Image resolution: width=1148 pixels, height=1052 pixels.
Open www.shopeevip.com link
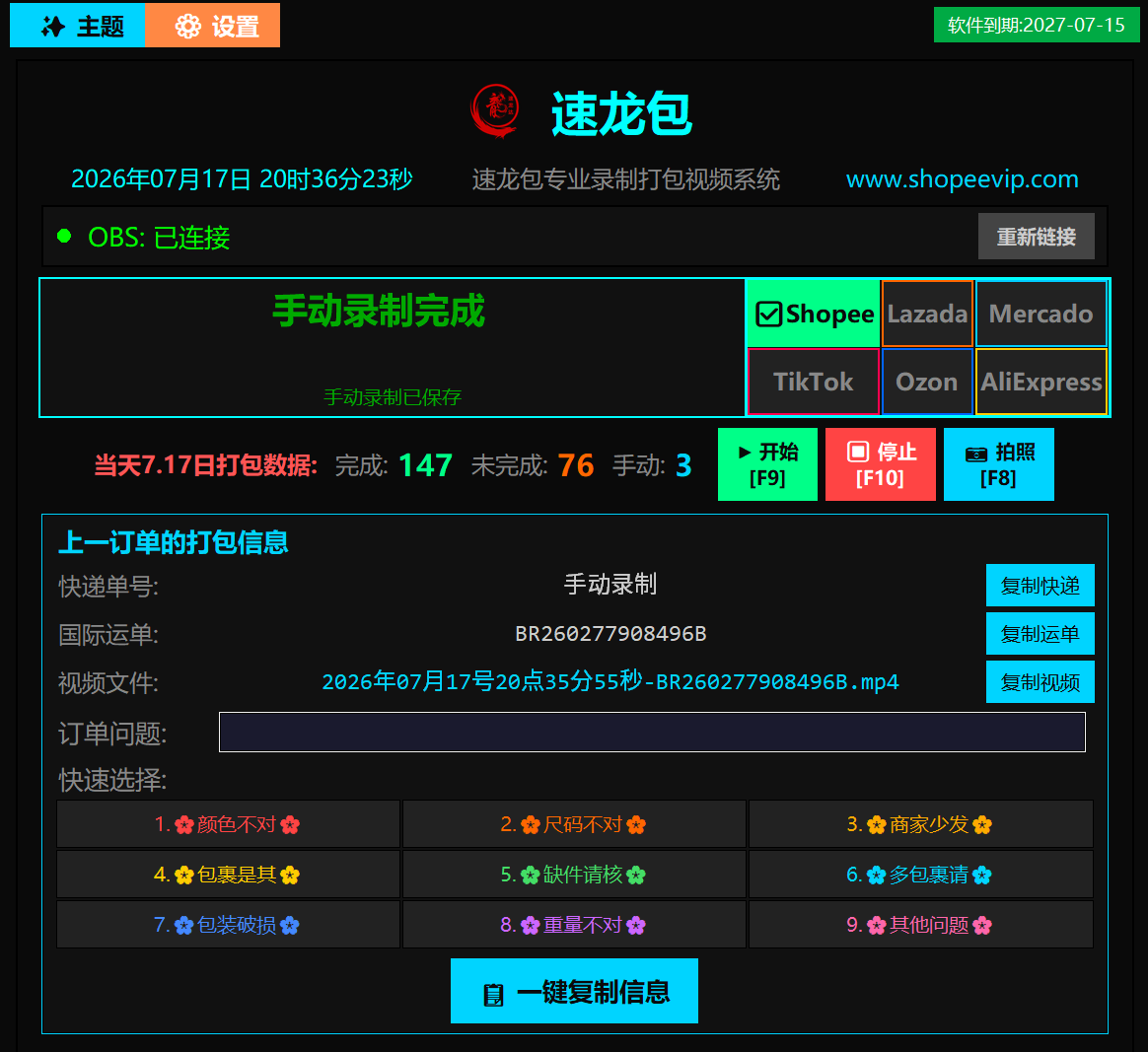point(962,179)
